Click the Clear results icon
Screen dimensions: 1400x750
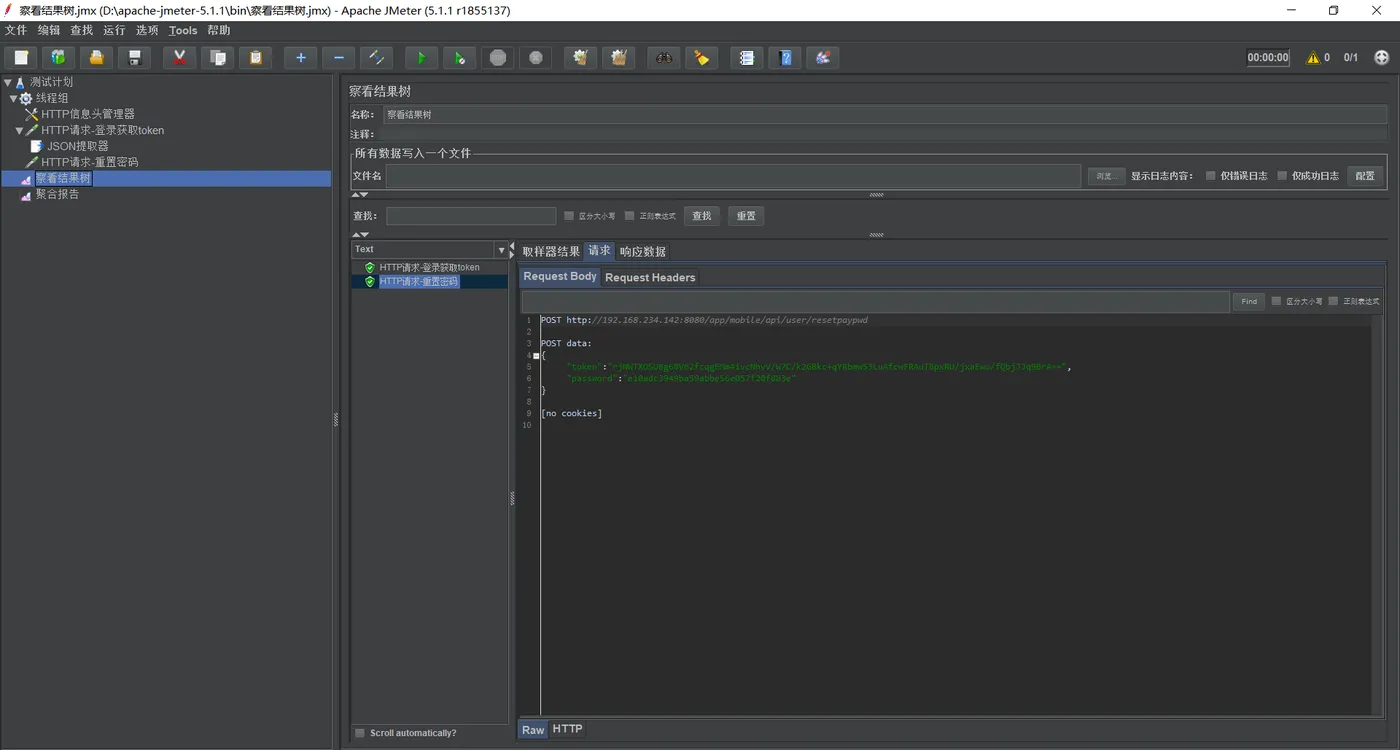(580, 57)
